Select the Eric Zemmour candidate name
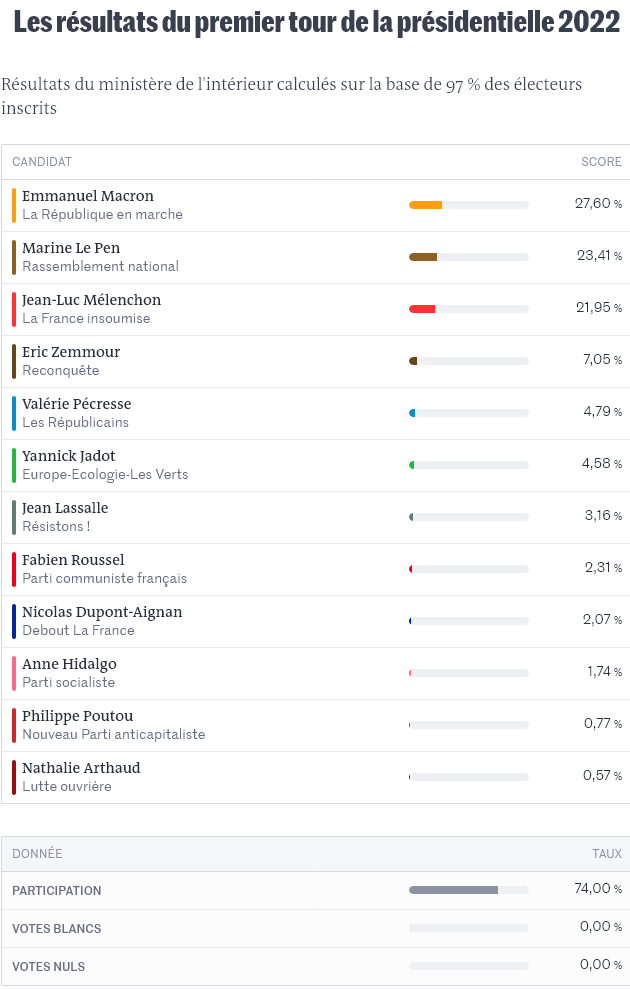This screenshot has width=630, height=989. [71, 352]
